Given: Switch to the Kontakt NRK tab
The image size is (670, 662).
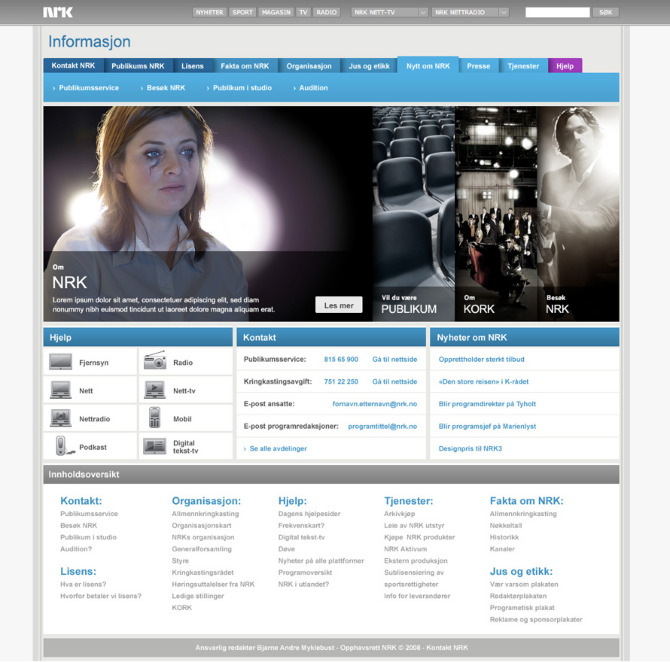Looking at the screenshot, I should click(73, 65).
